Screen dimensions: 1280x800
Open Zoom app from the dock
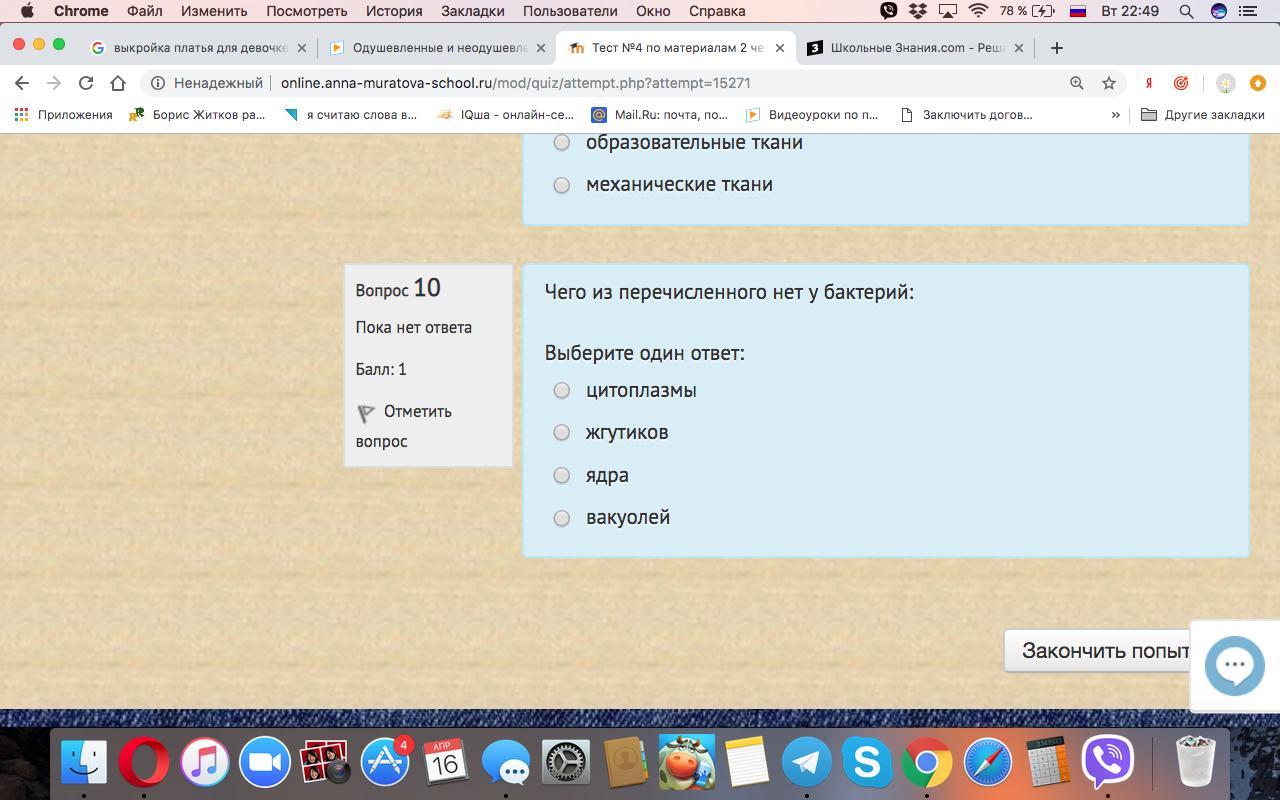coord(264,763)
